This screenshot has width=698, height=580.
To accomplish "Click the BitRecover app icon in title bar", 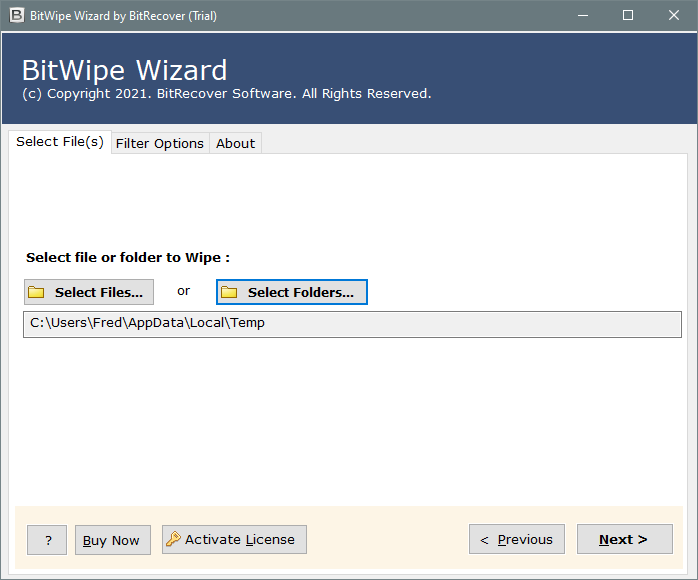I will point(16,16).
